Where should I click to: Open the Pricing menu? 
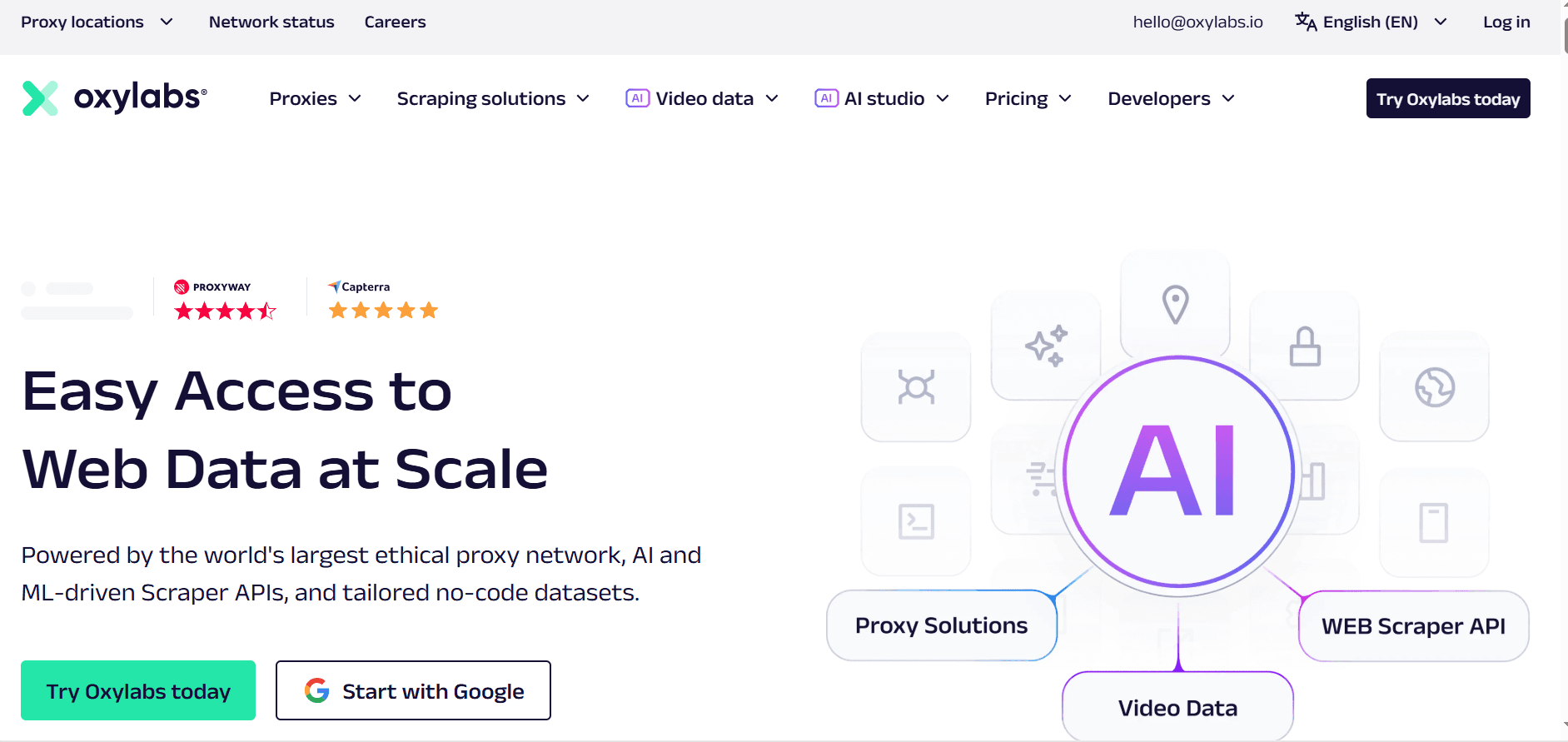(x=1028, y=98)
